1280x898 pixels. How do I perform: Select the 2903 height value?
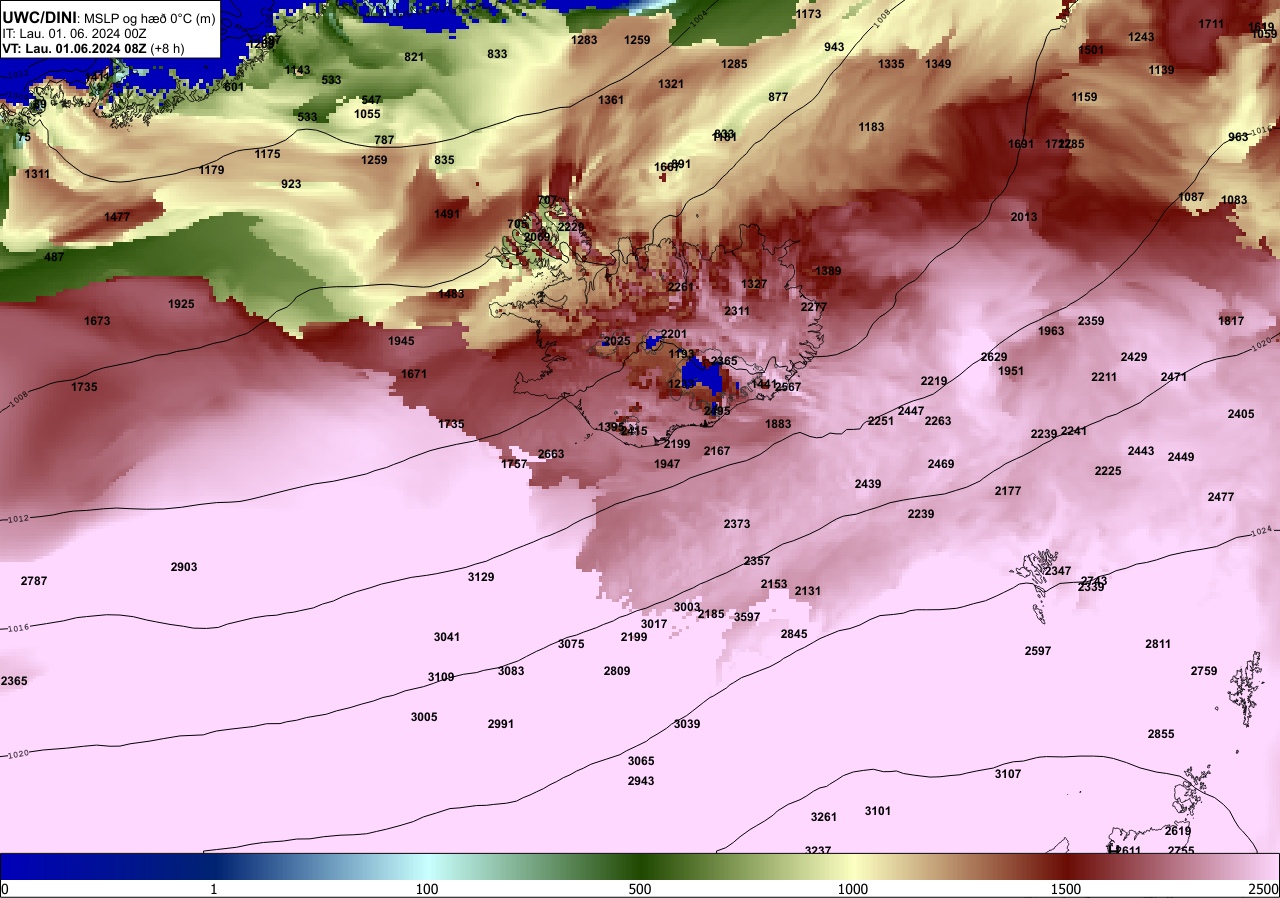pyautogui.click(x=184, y=567)
